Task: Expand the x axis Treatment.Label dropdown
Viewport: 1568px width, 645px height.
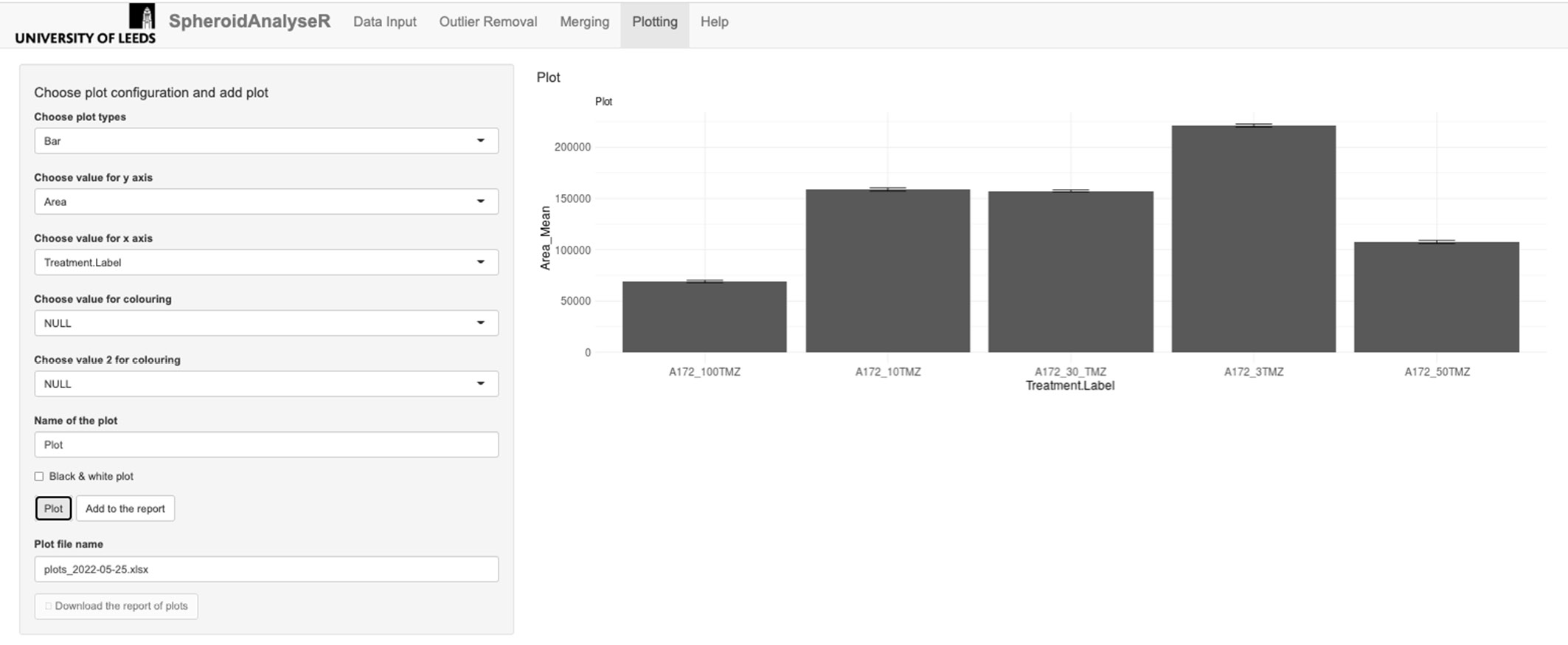Action: [266, 262]
